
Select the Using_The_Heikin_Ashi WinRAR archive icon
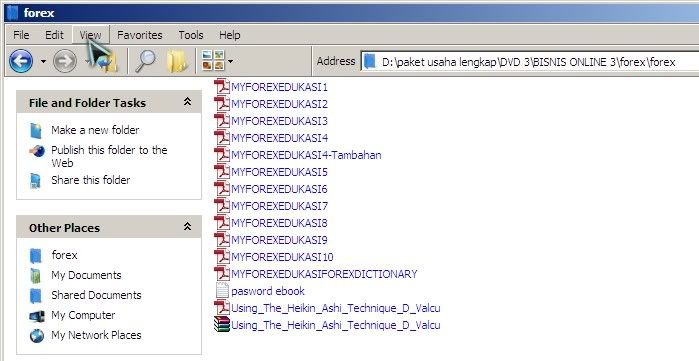(222, 324)
